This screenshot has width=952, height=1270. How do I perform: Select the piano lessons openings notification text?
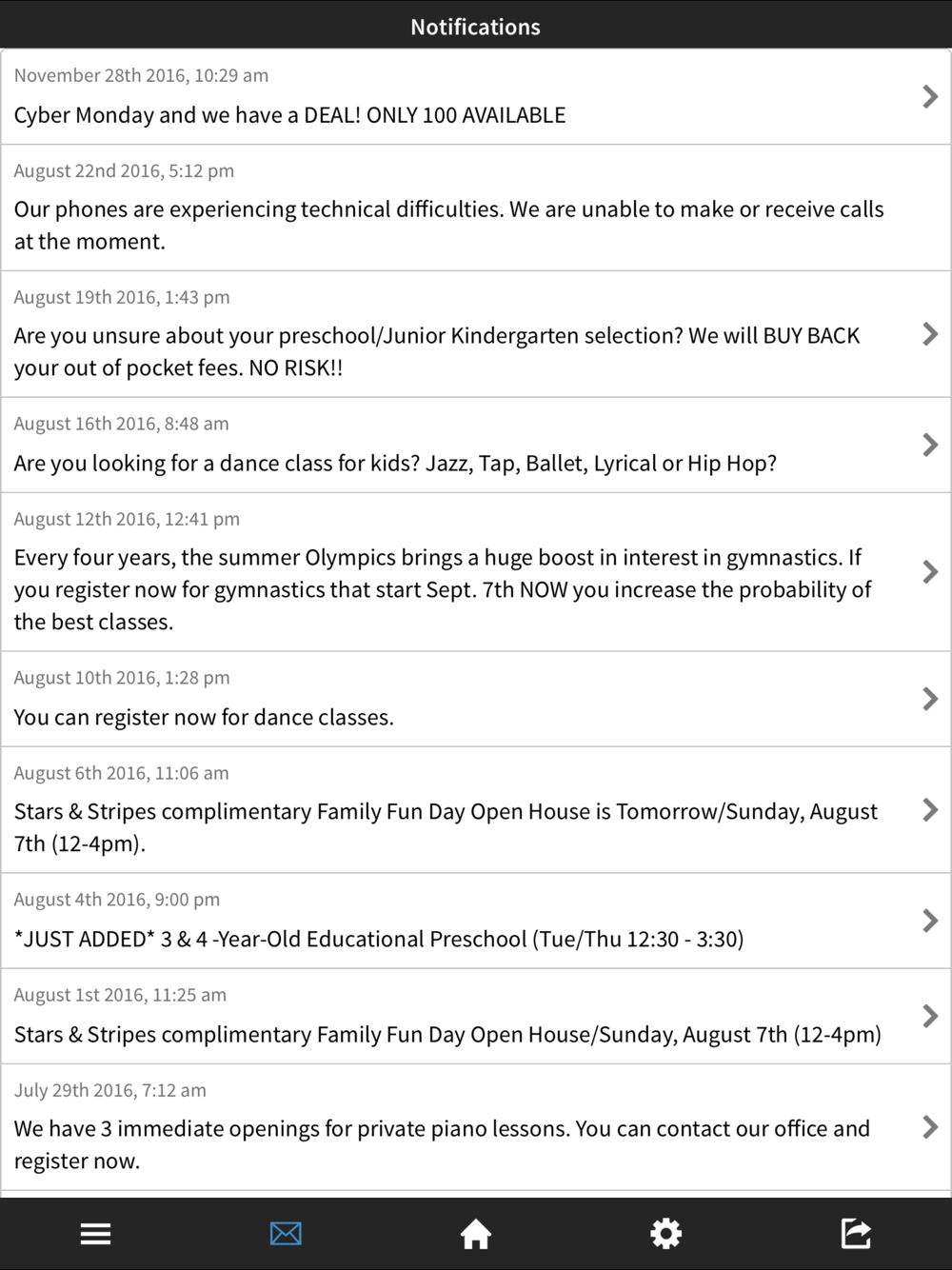442,1144
